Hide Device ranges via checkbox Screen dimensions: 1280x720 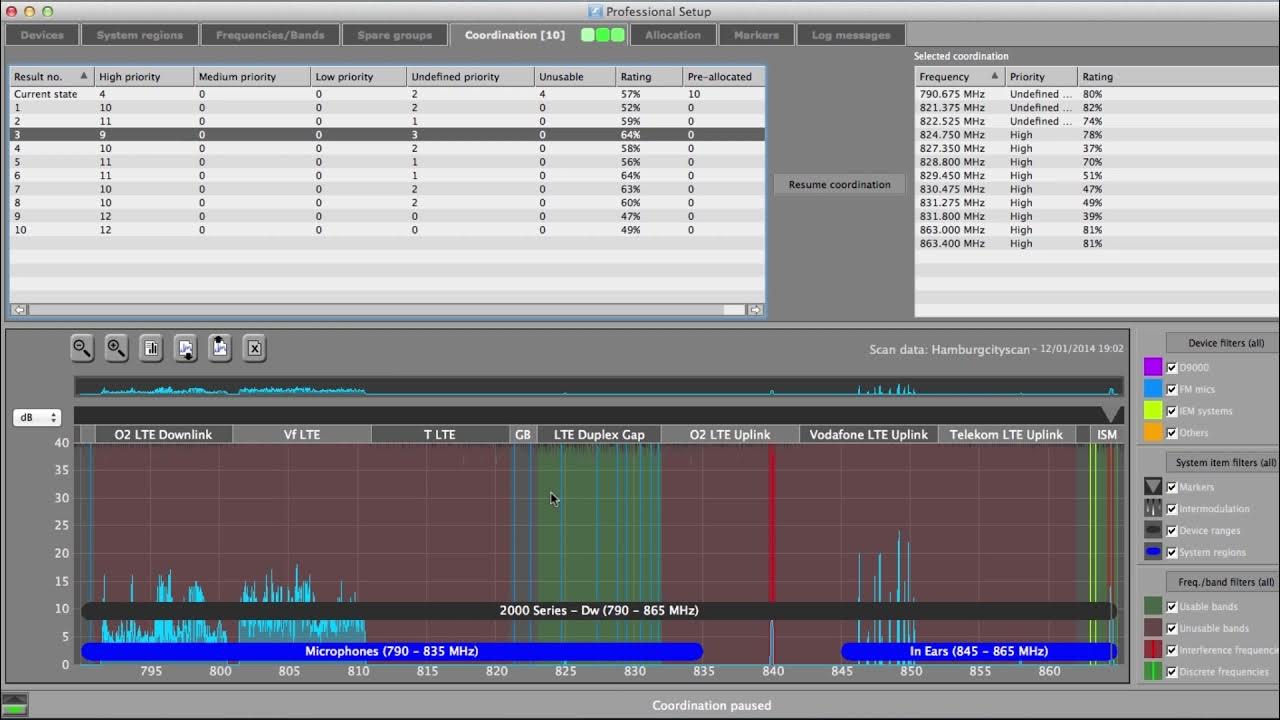point(1172,531)
